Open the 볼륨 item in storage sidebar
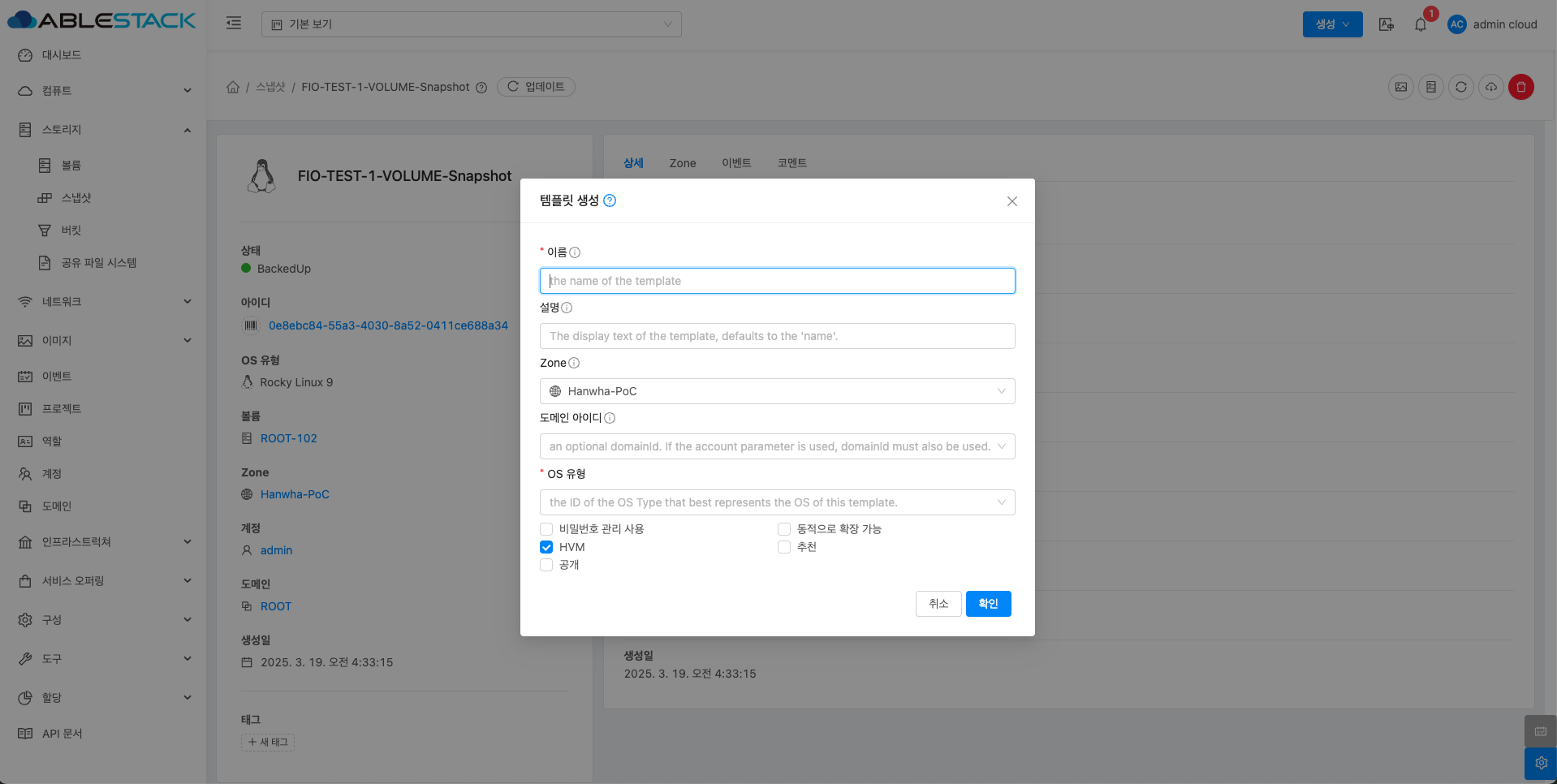 tap(71, 166)
